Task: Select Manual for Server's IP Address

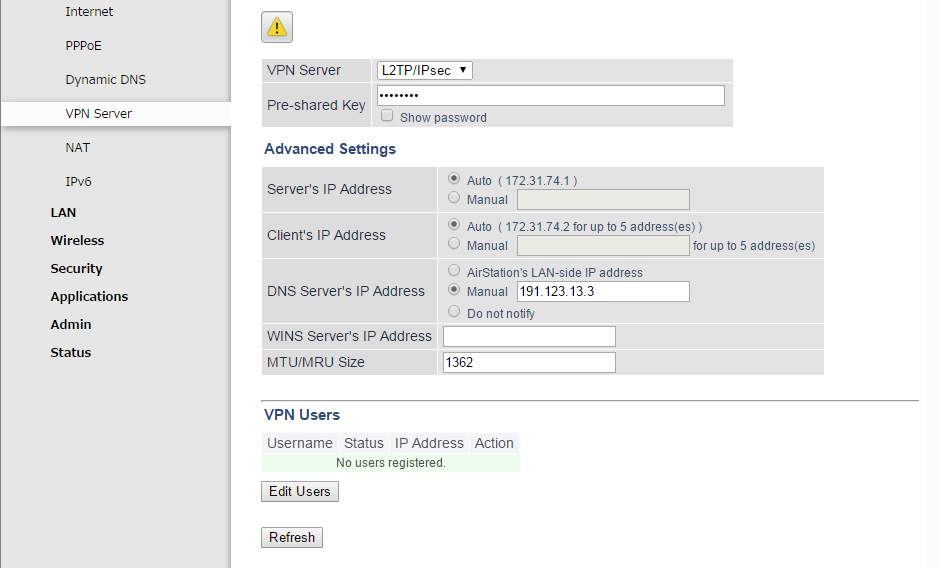Action: click(454, 198)
